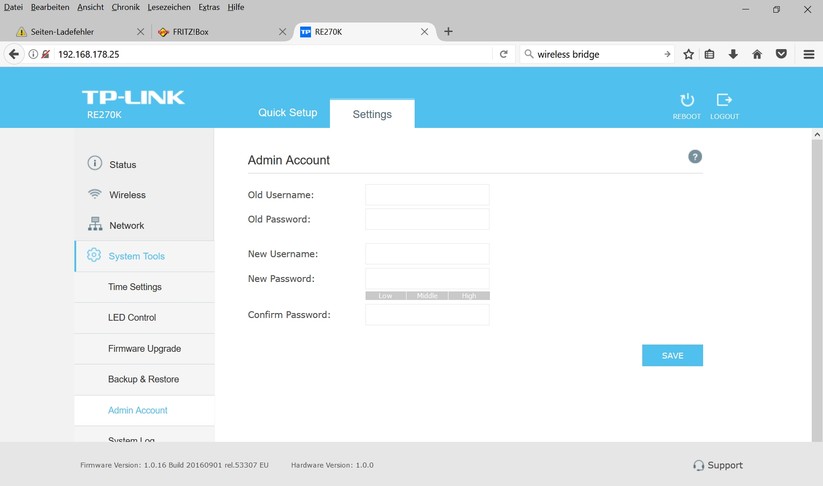Open help via question mark icon
The height and width of the screenshot is (486, 823).
[695, 157]
